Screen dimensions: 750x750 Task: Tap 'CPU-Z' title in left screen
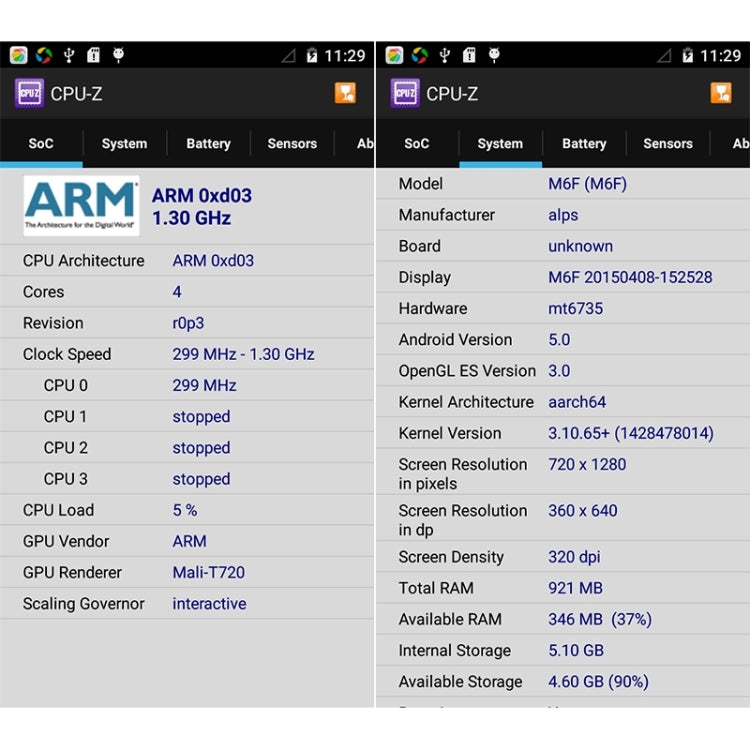[x=77, y=94]
